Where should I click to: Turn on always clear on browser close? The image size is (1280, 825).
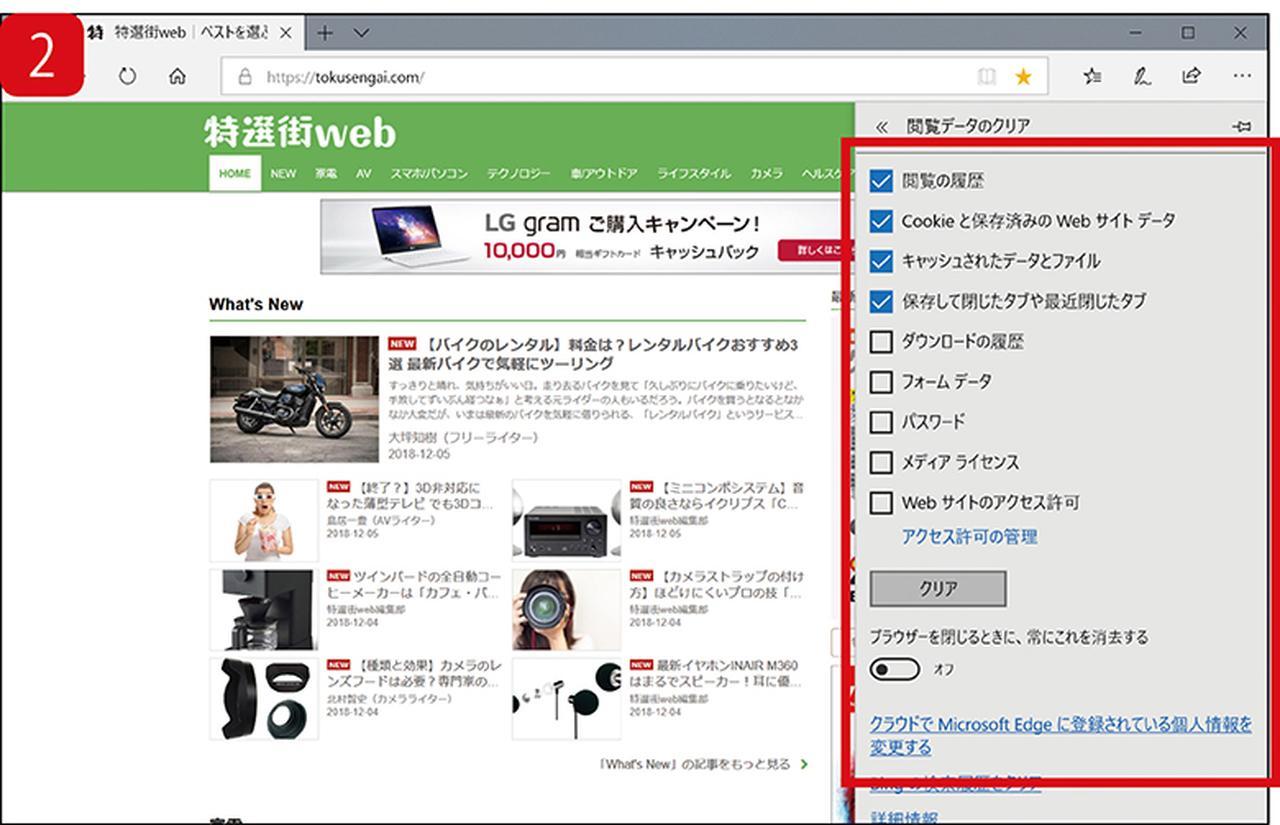coord(894,670)
